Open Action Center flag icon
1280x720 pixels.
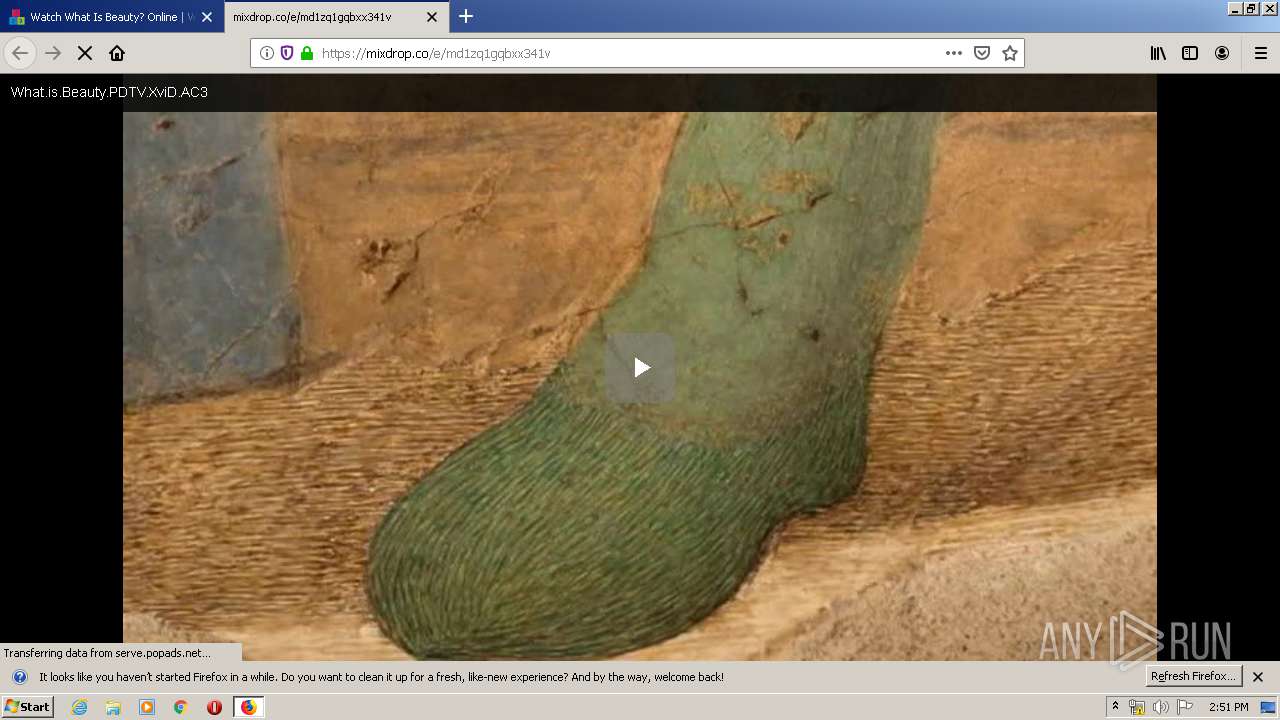(1185, 707)
